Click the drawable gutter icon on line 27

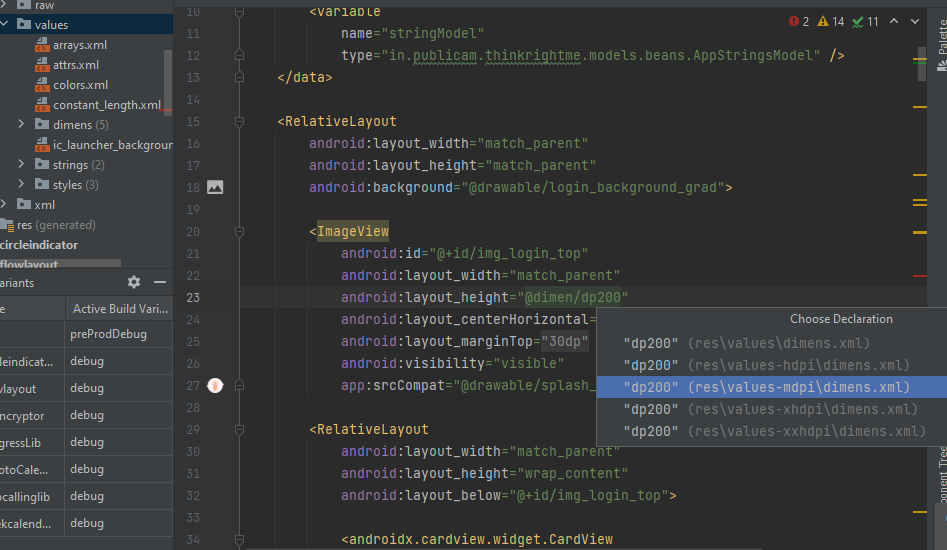point(215,385)
